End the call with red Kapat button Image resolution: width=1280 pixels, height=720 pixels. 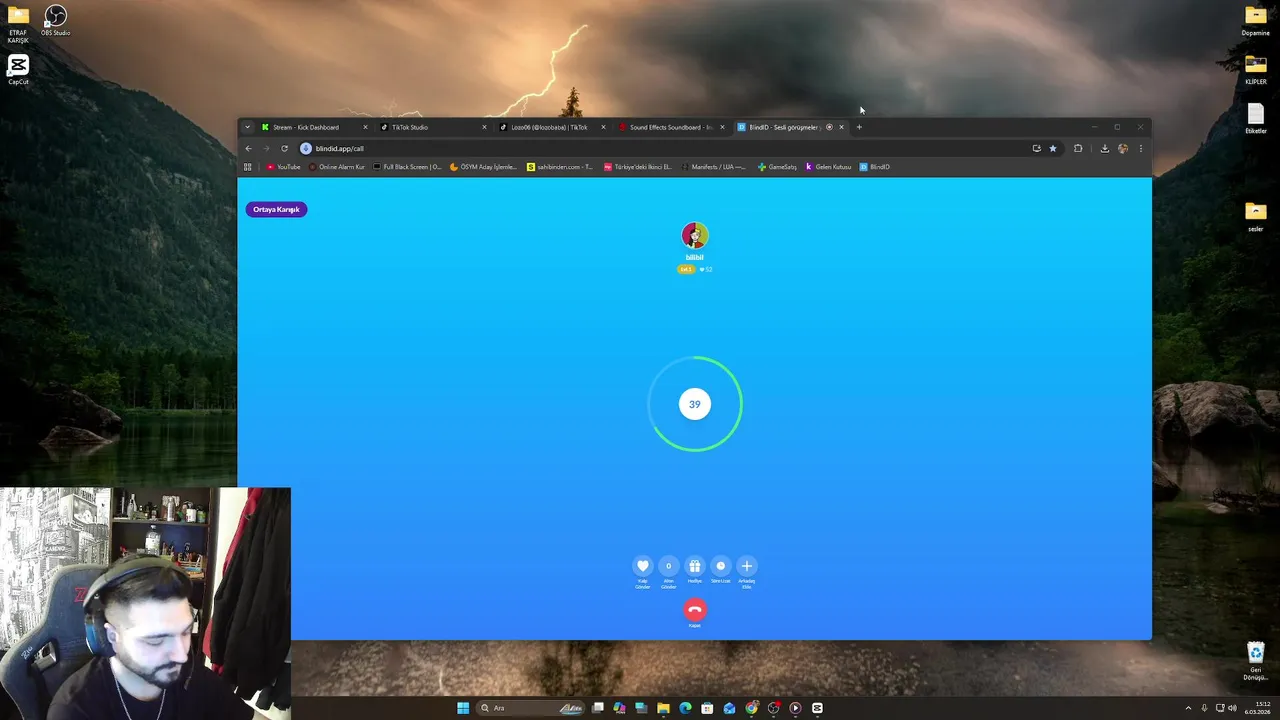(x=695, y=609)
